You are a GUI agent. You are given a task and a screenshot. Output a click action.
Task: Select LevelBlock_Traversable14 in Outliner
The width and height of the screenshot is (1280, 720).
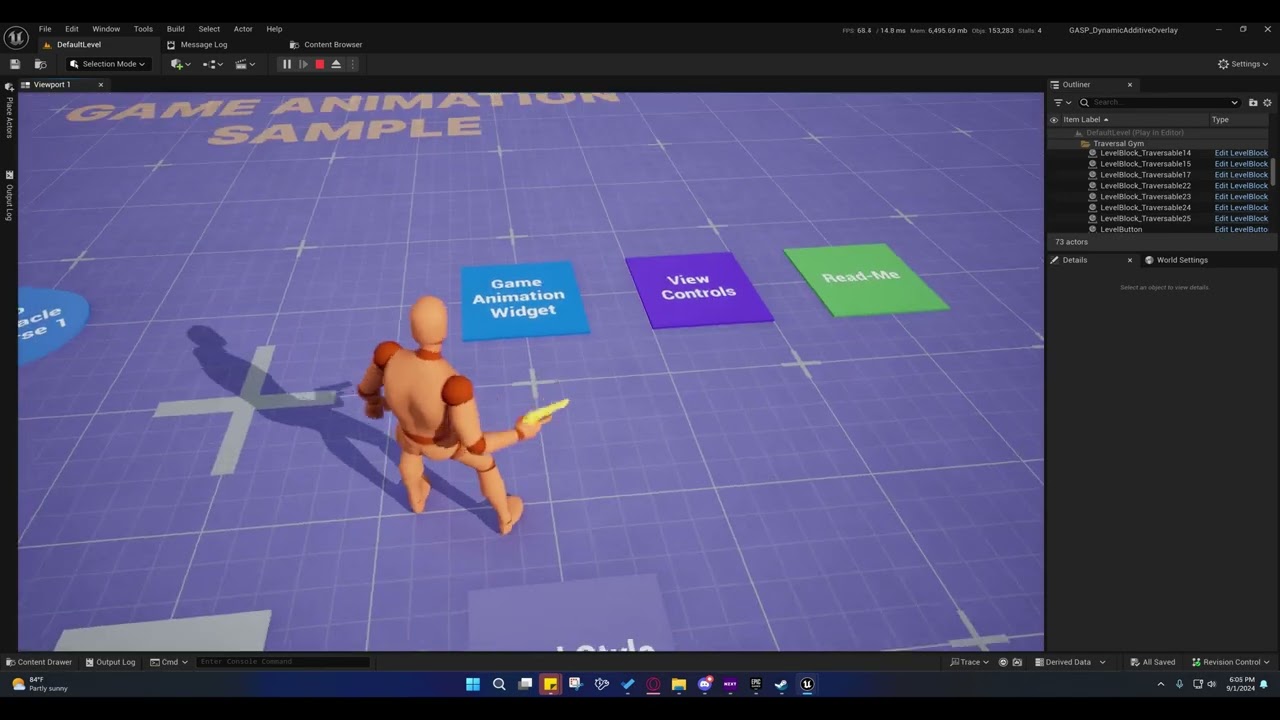coord(1145,153)
